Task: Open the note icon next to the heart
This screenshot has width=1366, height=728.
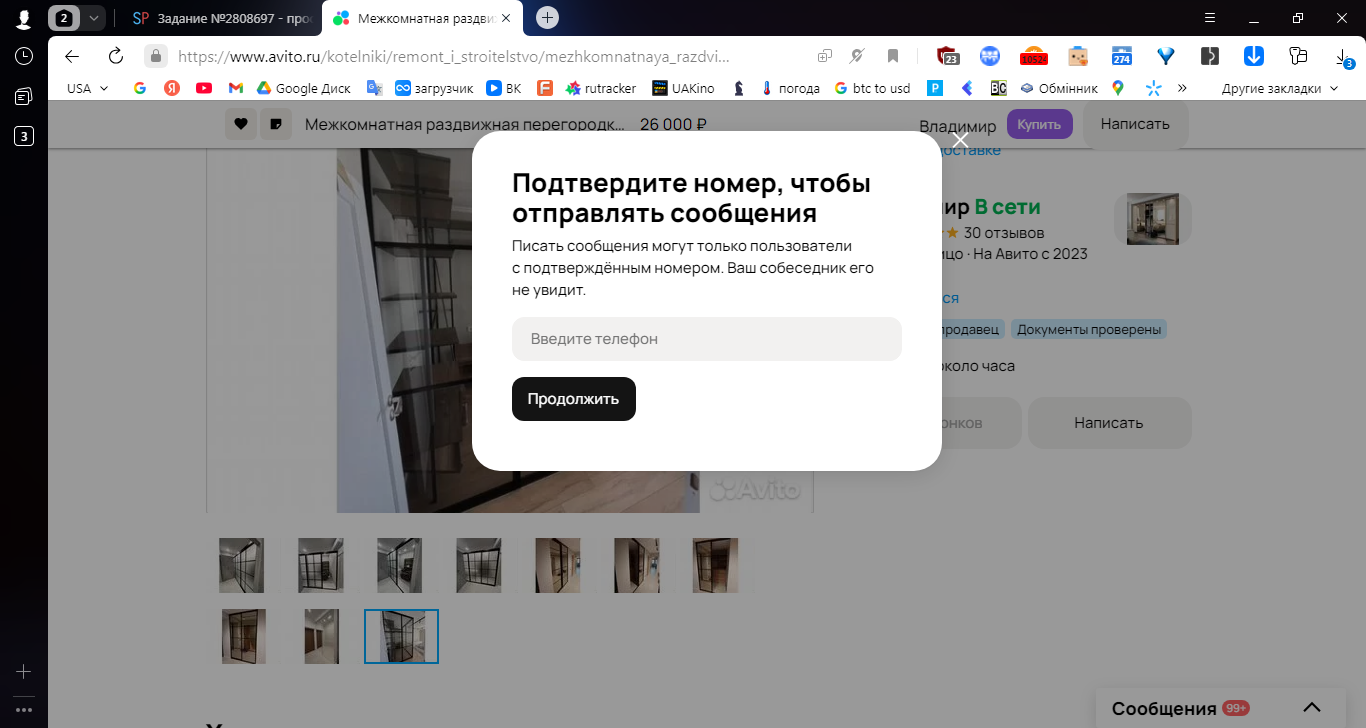Action: point(275,124)
